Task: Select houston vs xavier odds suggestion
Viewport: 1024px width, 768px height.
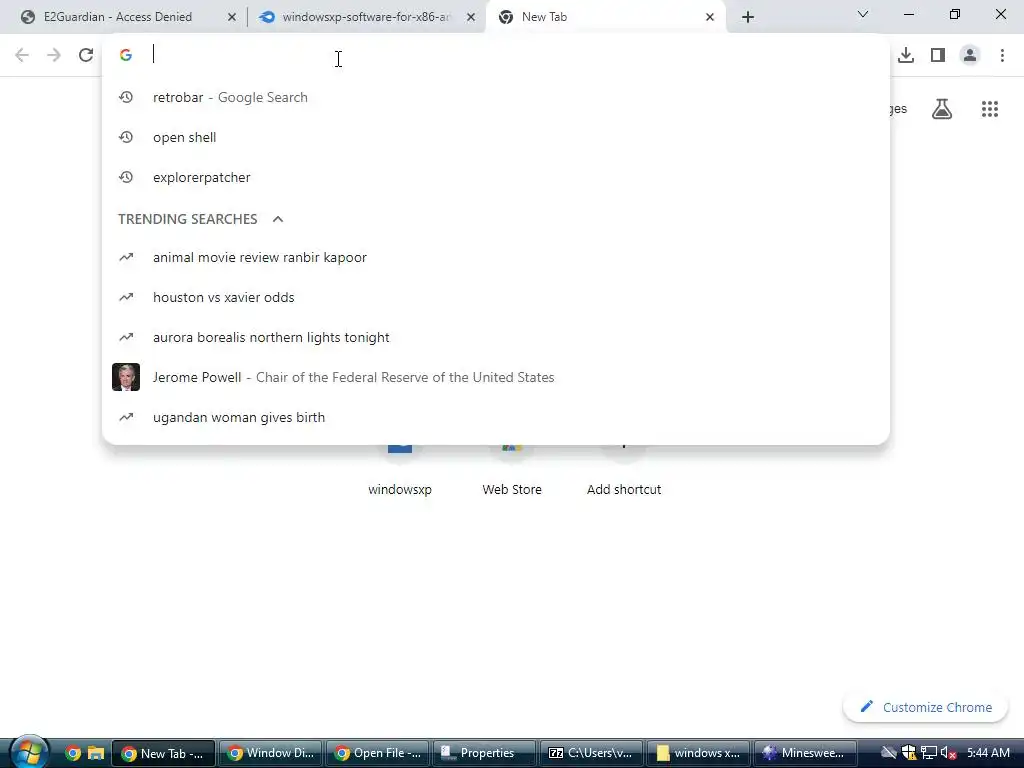Action: [496, 297]
